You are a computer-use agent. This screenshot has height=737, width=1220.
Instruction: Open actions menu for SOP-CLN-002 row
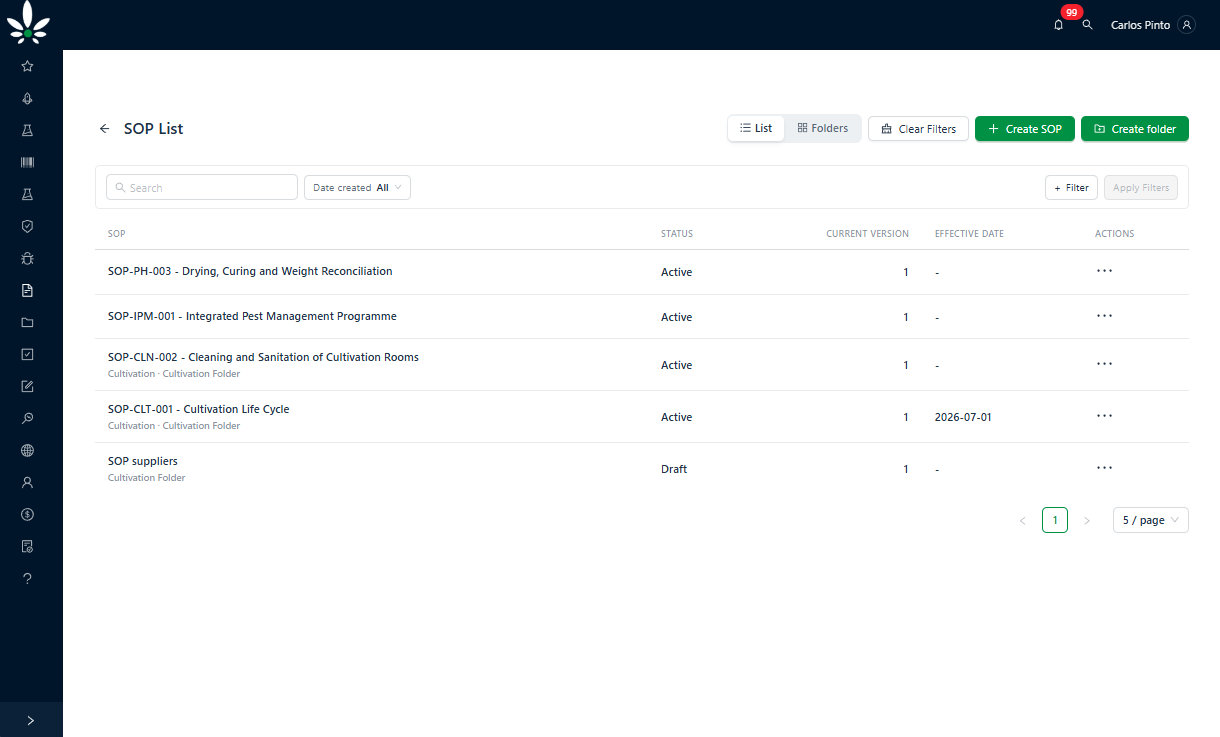pos(1104,364)
